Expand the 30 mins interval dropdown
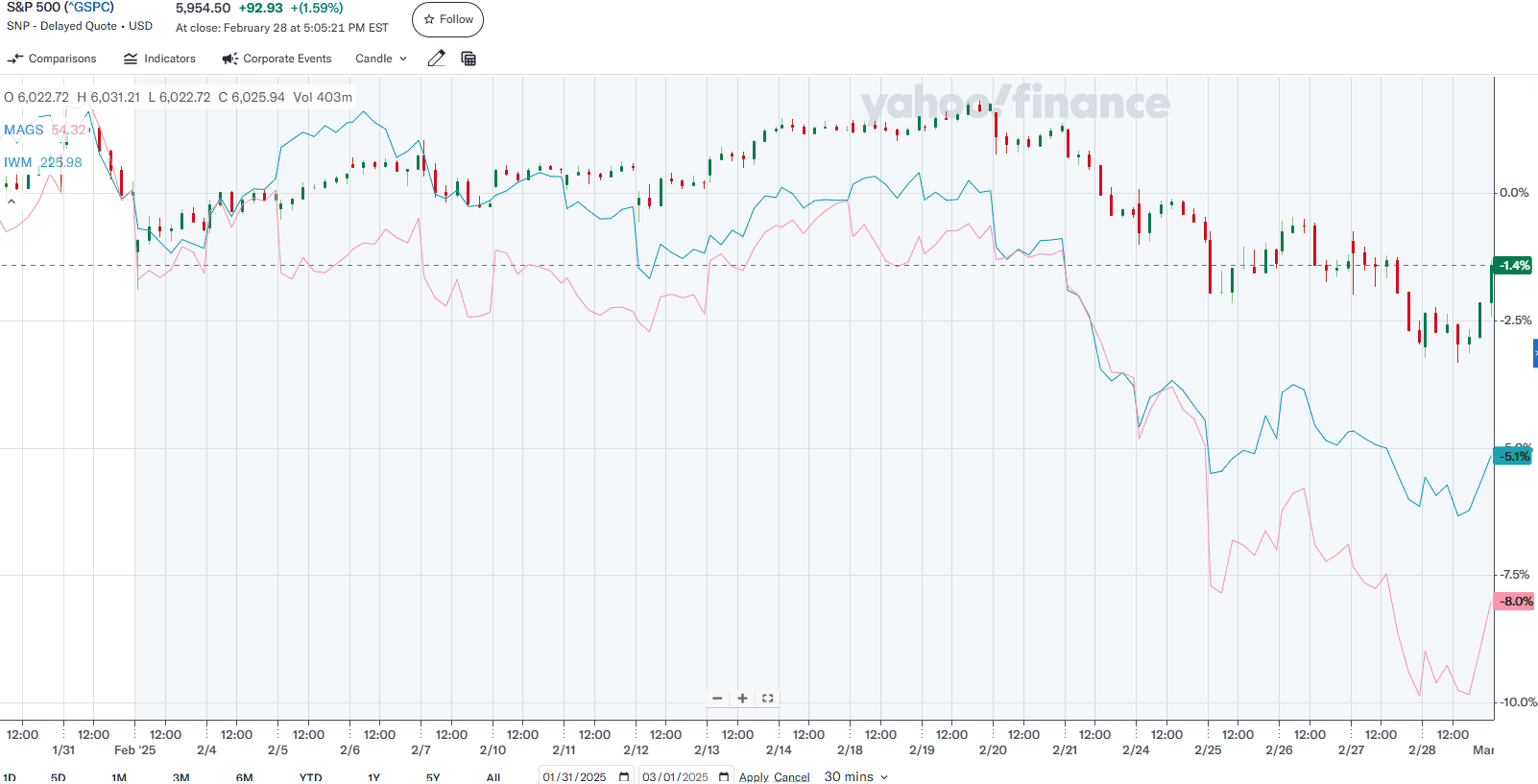Viewport: 1538px width, 784px height. 856,776
